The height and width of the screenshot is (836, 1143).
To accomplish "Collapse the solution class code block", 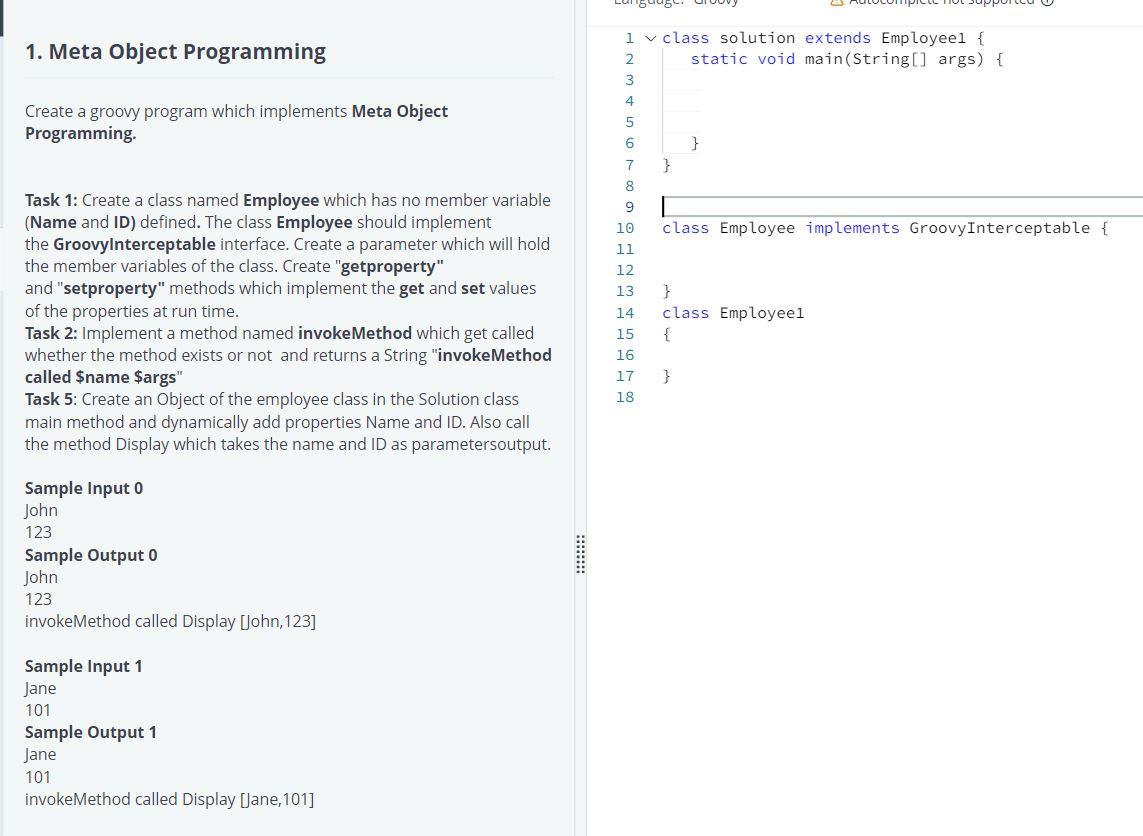I will point(650,38).
